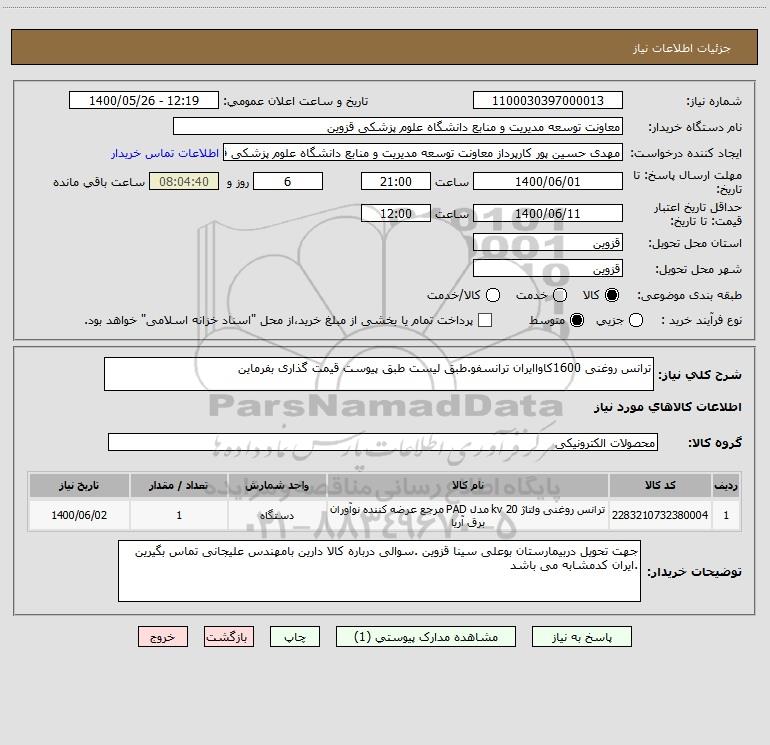
Task: Click the price validity time 12:00
Action: coord(396,213)
